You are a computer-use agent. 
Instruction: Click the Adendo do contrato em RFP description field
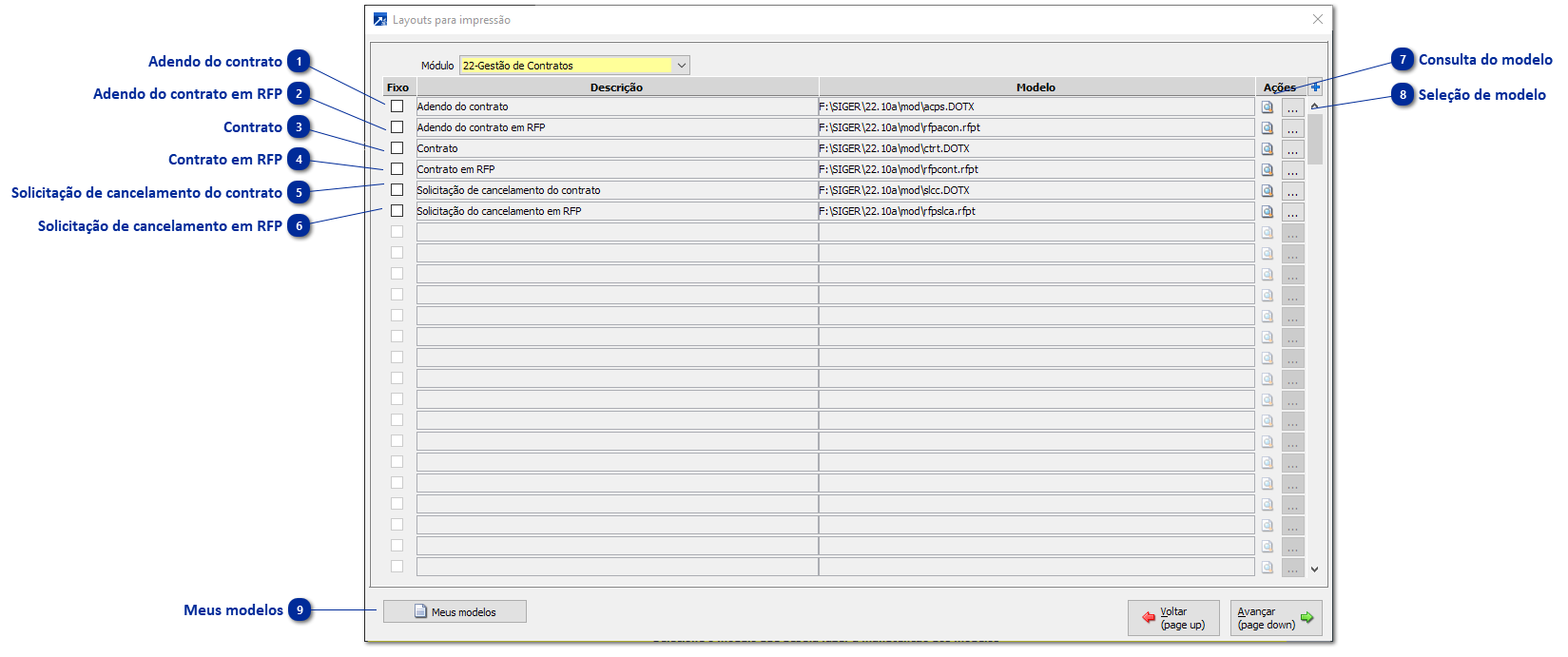[x=617, y=127]
